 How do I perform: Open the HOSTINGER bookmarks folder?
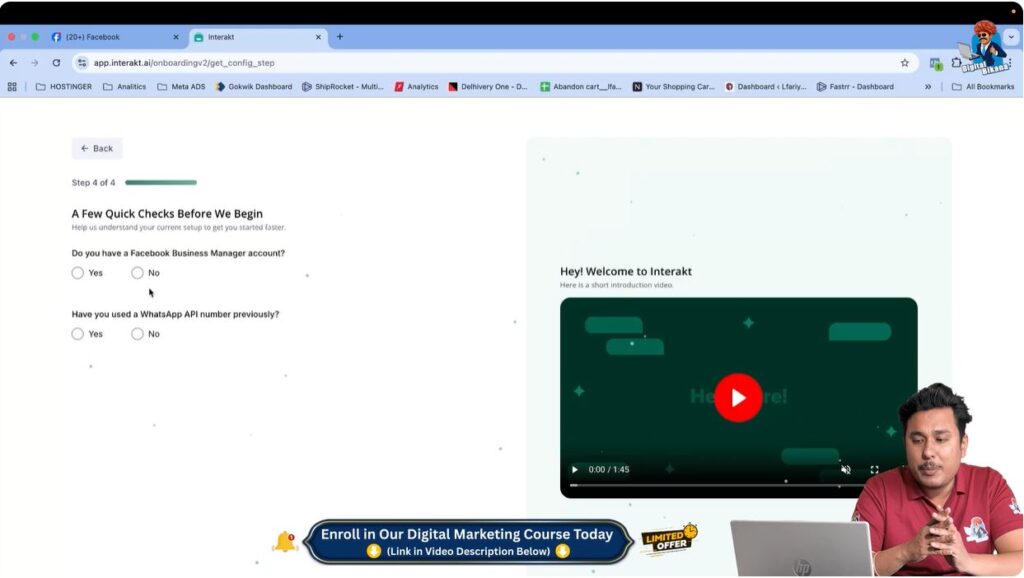point(64,86)
